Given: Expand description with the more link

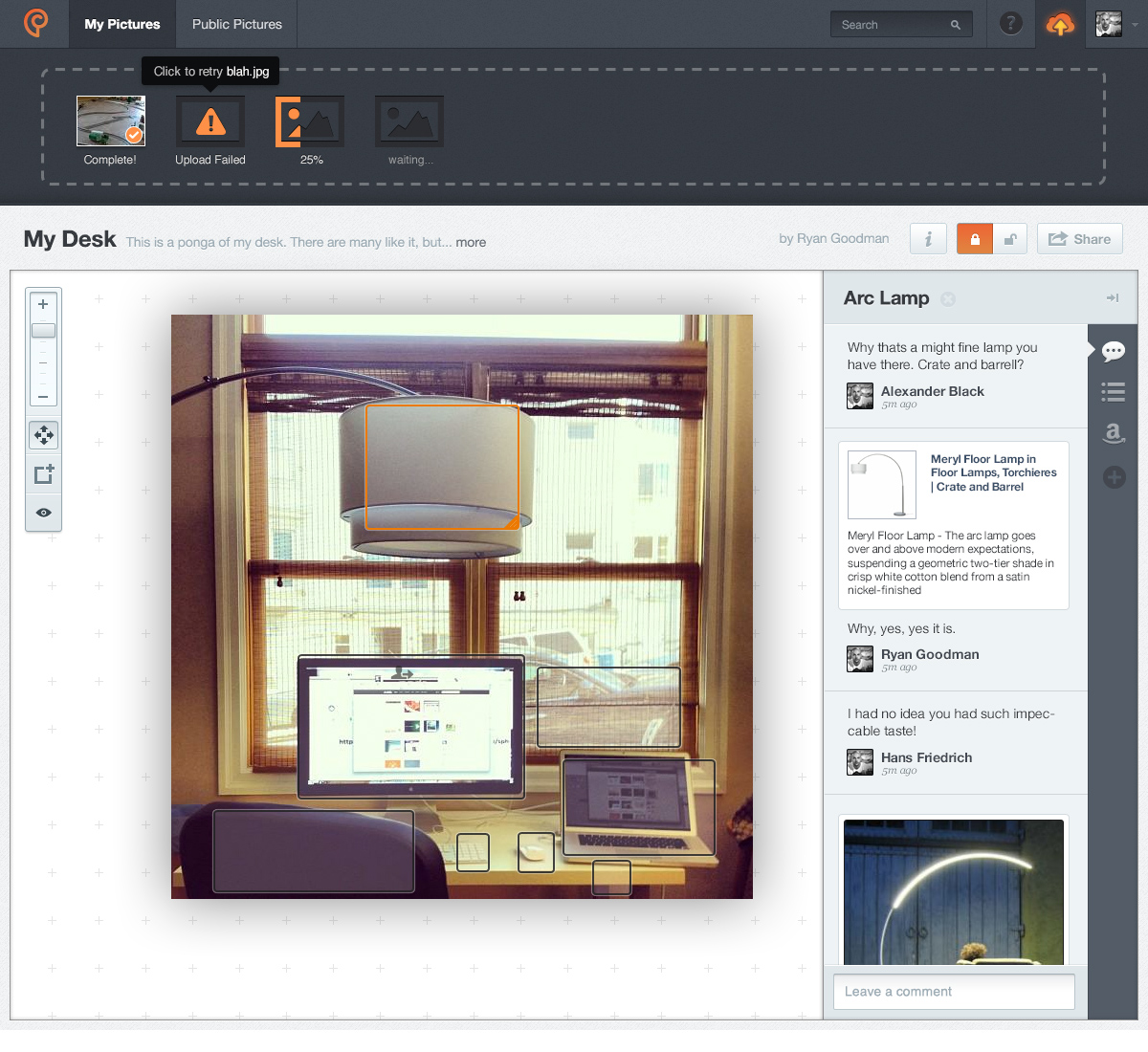Looking at the screenshot, I should point(471,243).
